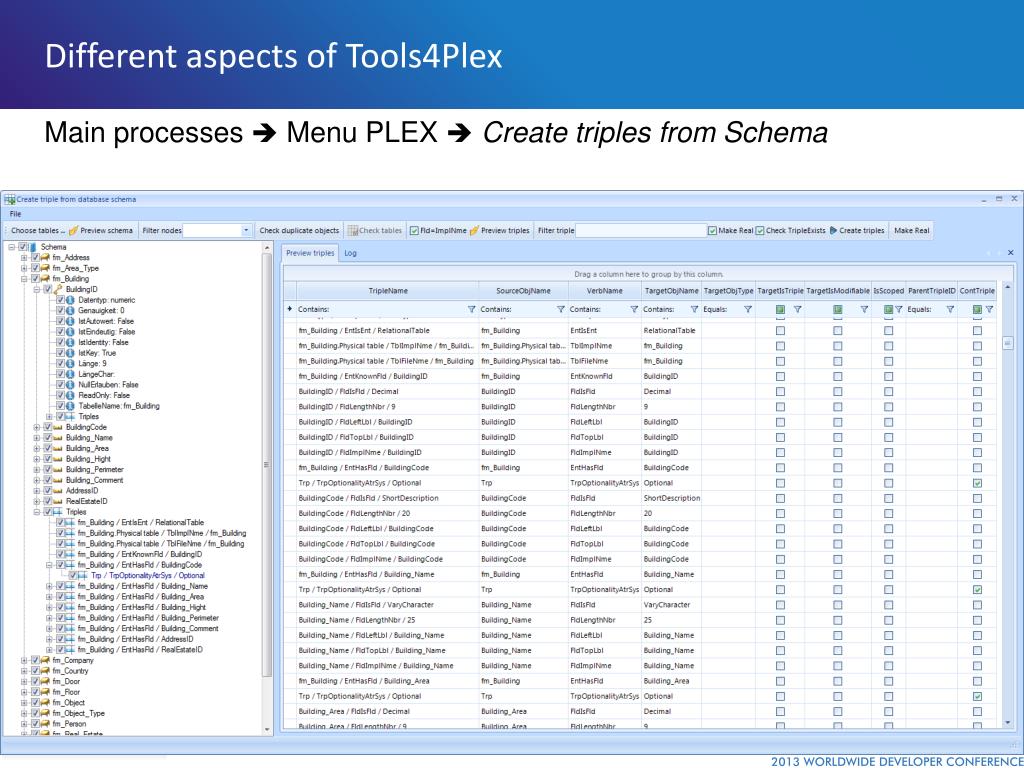Click the Preview schema toolbar icon
The height and width of the screenshot is (768, 1024).
pyautogui.click(x=73, y=231)
